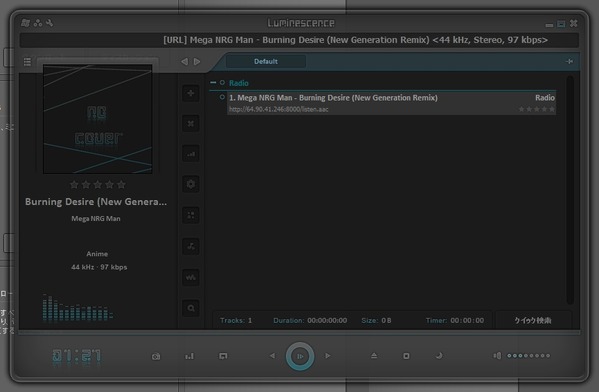This screenshot has height=392, width=599.
Task: Collapse the Radio group in playlist
Action: point(213,83)
